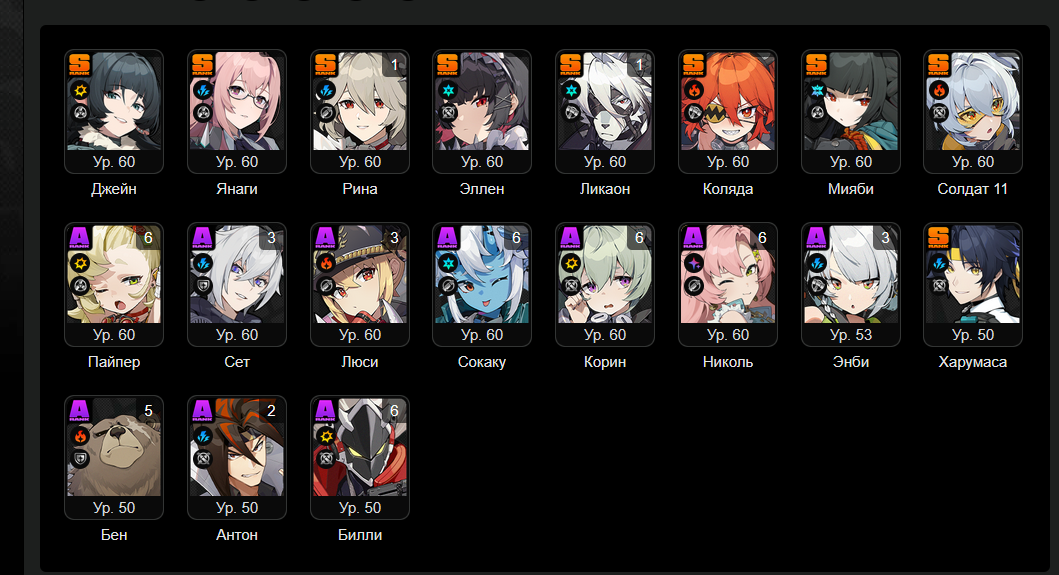Viewport: 1059px width, 575px height.
Task: Click the S rank badge on Рина
Action: (x=326, y=64)
